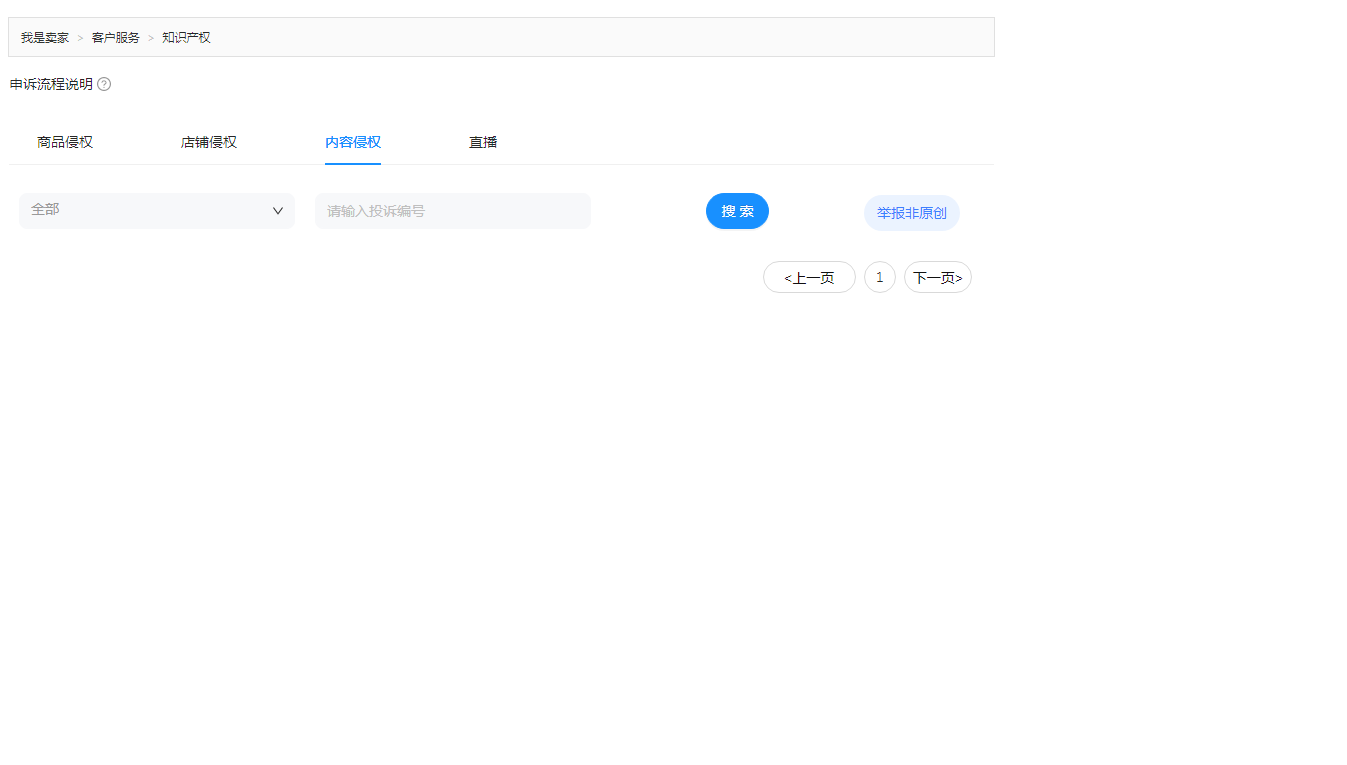Click the 申诉流程说明 text

[51, 84]
